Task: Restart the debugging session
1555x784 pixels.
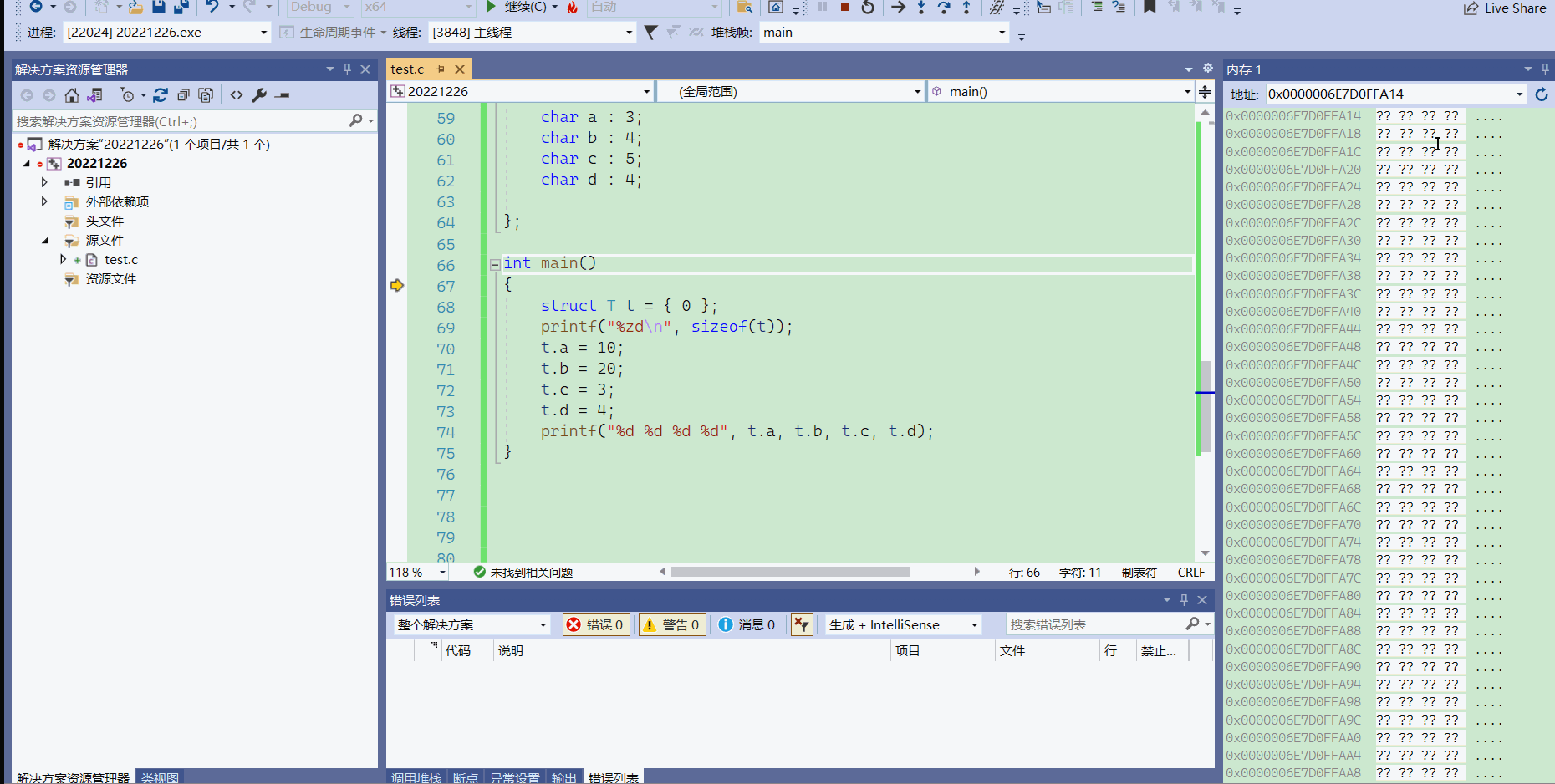Action: (x=868, y=7)
